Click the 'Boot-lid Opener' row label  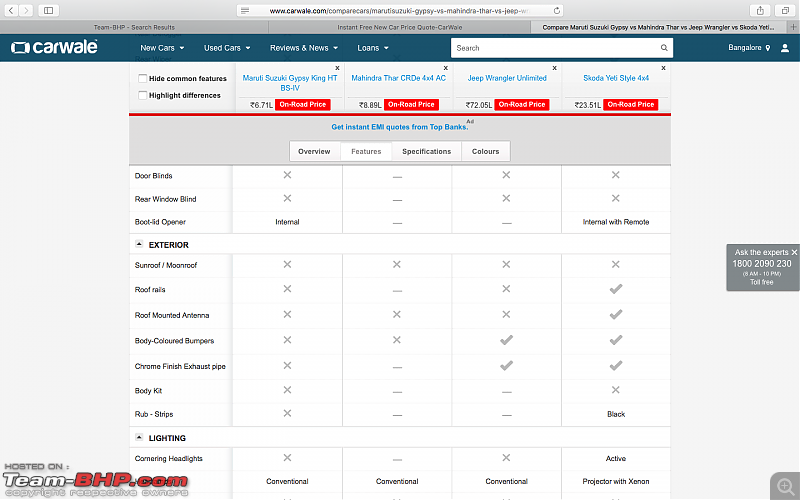pos(160,222)
